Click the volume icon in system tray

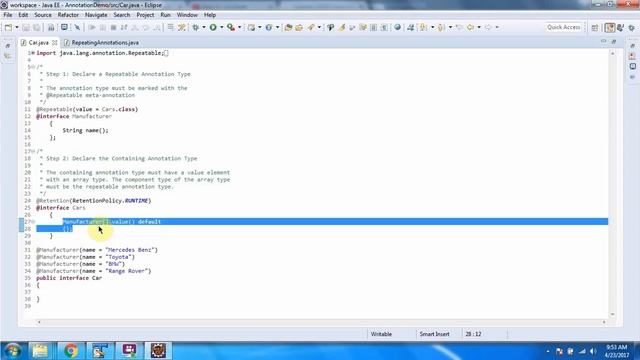click(593, 351)
